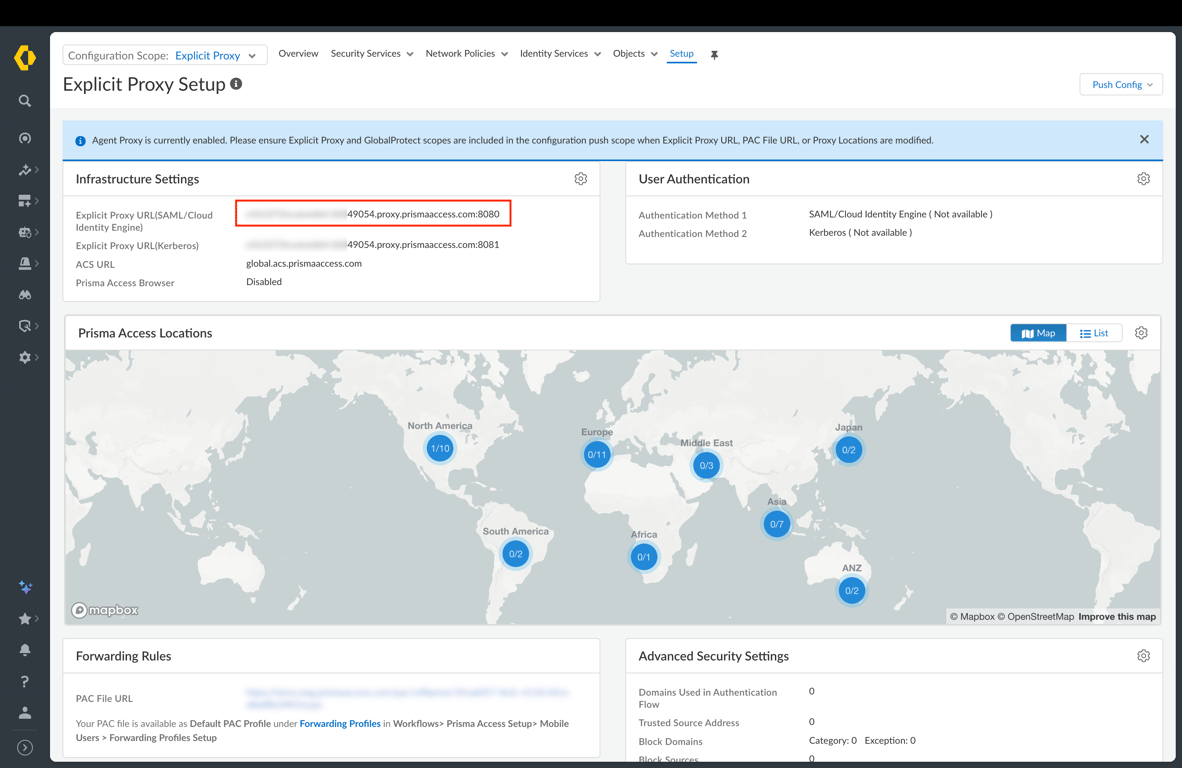This screenshot has width=1182, height=768.
Task: Expand Security Services menu
Action: coord(372,54)
